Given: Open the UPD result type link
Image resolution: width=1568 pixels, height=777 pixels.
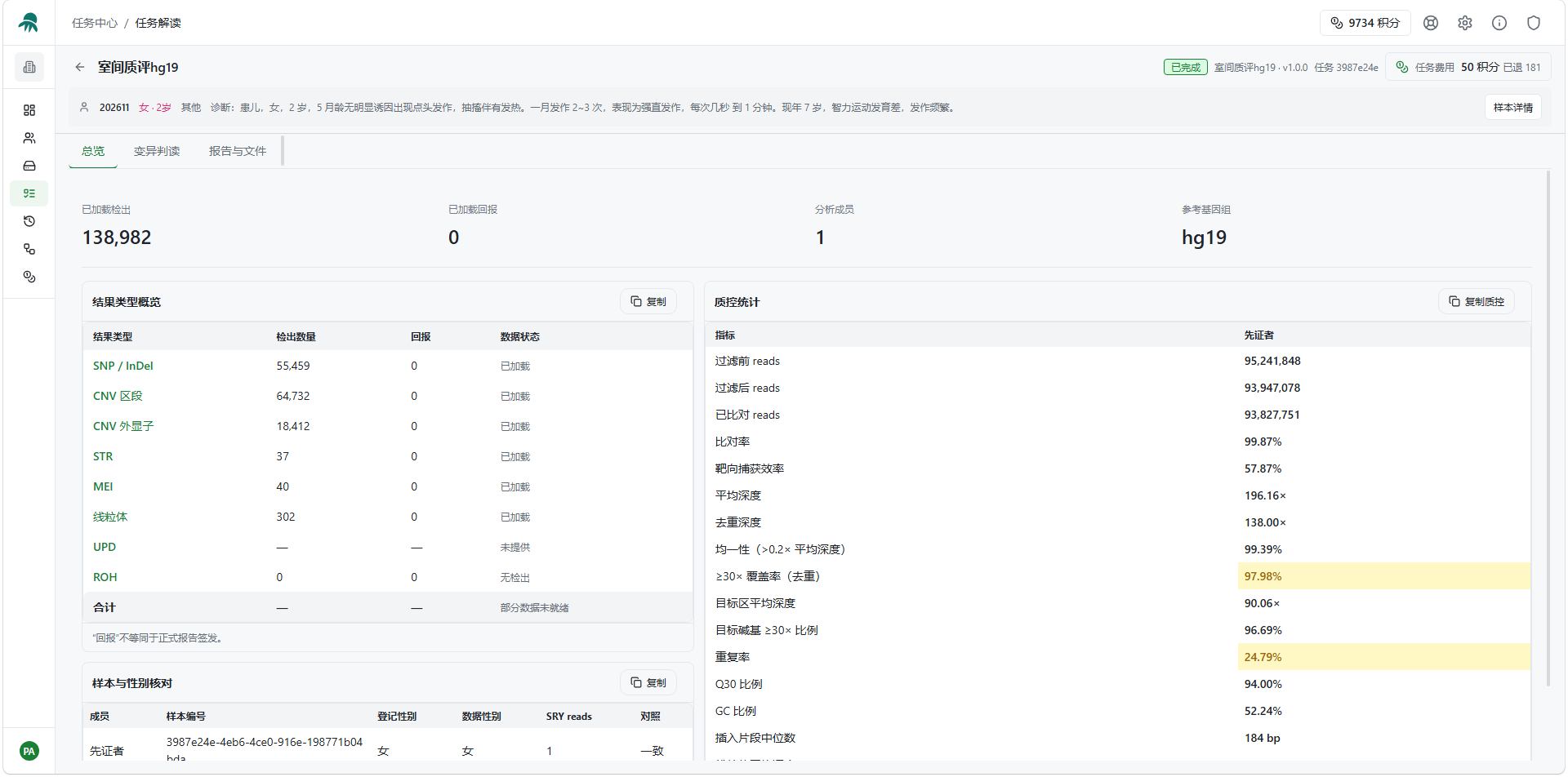Looking at the screenshot, I should click(105, 547).
